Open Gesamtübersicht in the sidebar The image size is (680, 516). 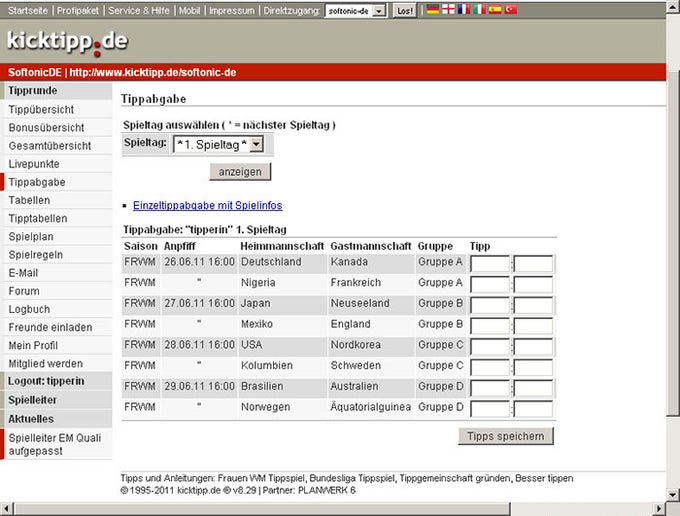point(57,146)
